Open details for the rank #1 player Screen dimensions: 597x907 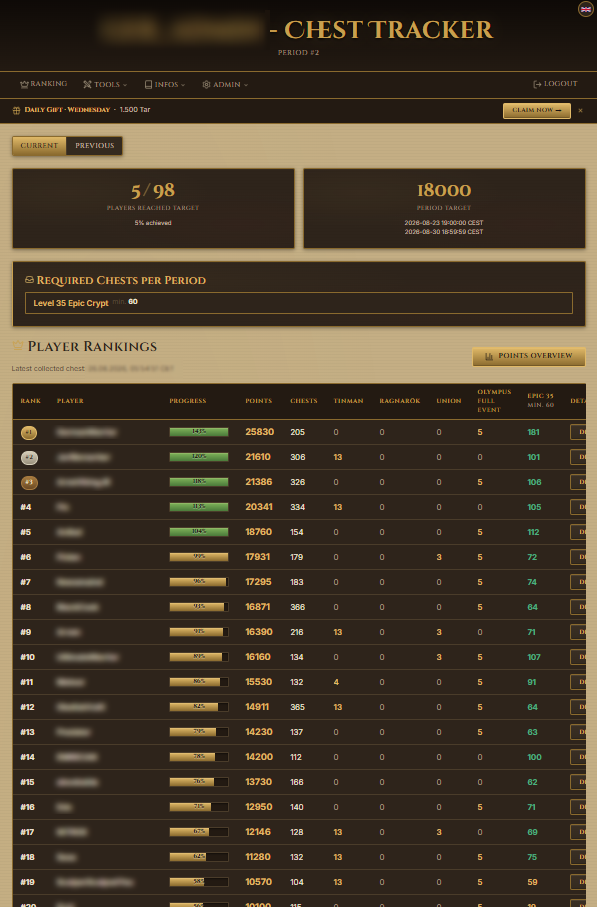578,432
